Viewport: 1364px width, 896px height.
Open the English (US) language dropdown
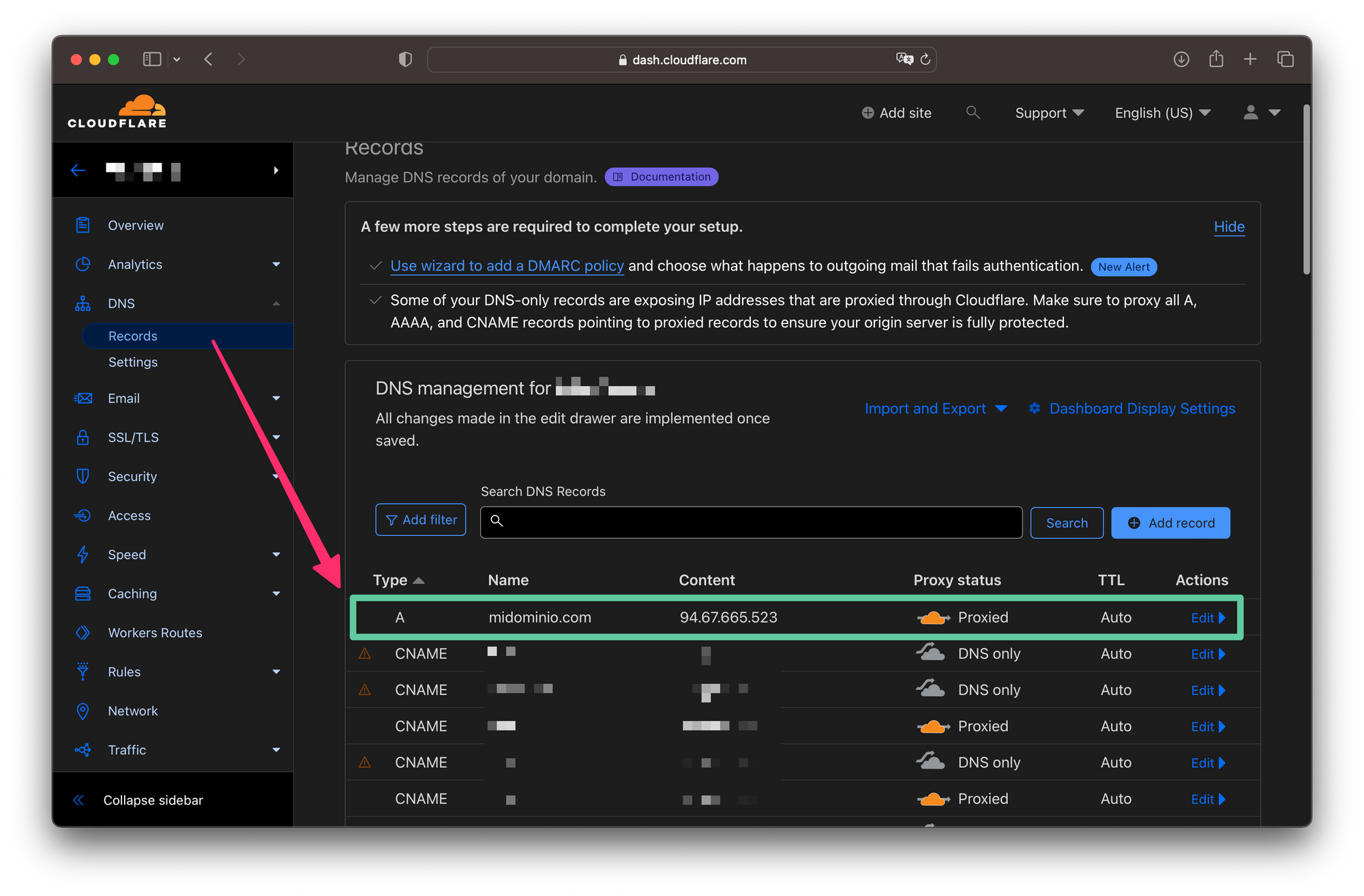1162,113
